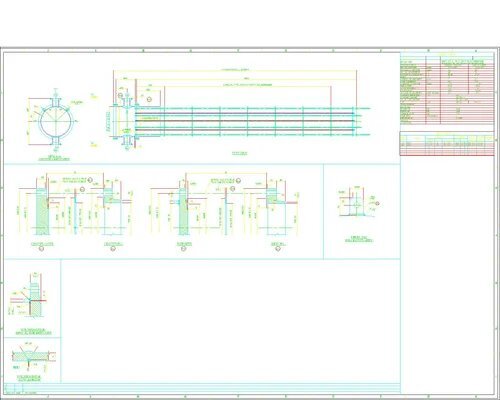
Task: Click the balloon callout above the bundle head
Action: pyautogui.click(x=120, y=95)
